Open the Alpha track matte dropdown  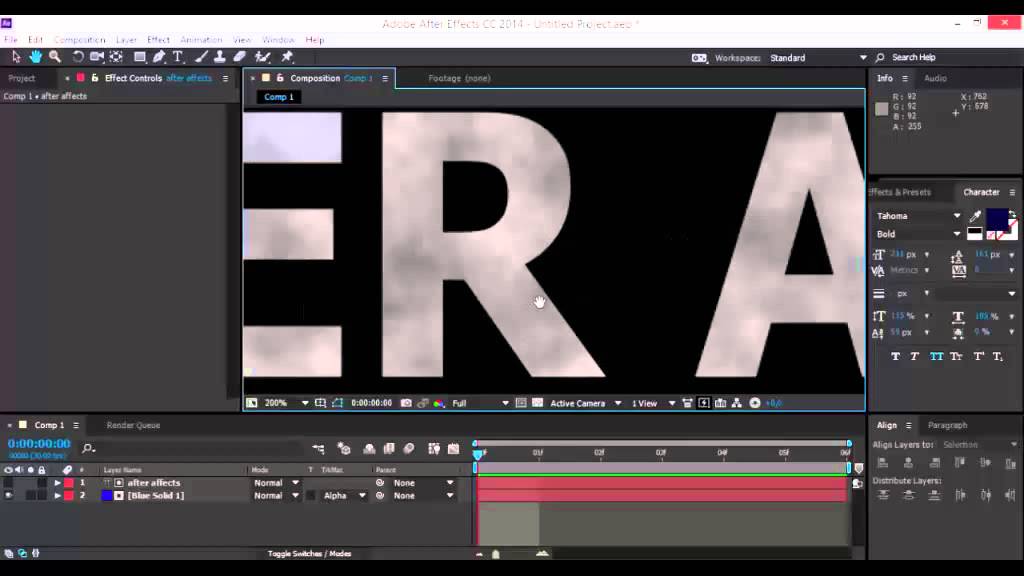tap(344, 496)
